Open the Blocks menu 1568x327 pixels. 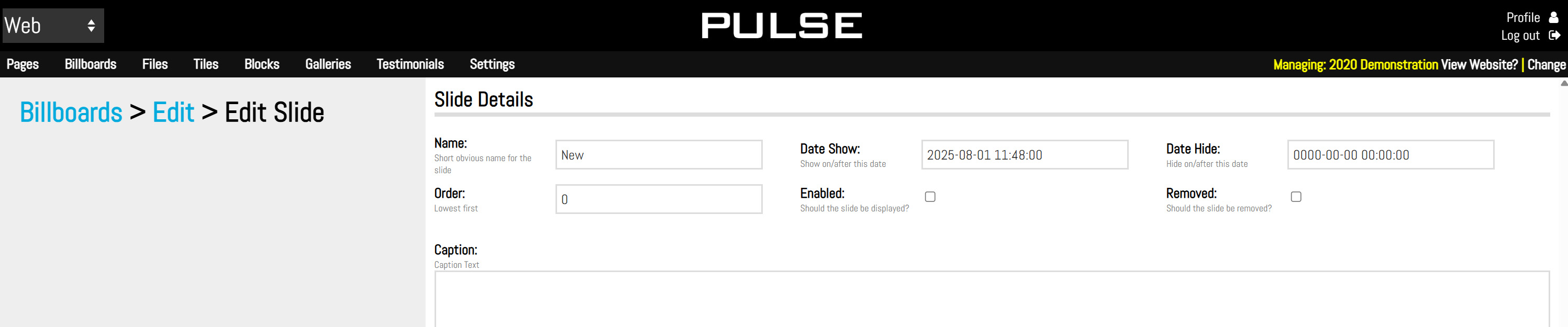(262, 64)
